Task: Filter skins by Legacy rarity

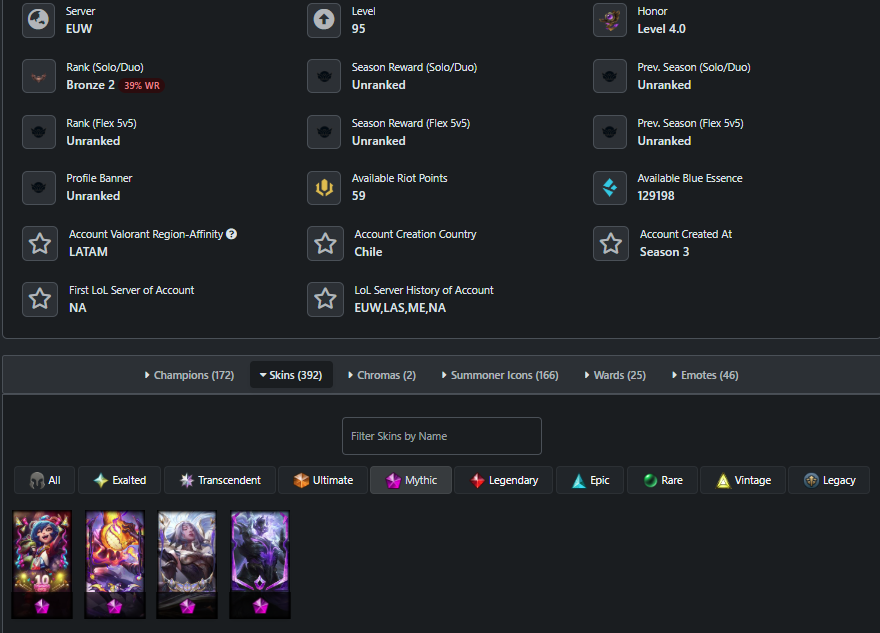Action: [x=829, y=480]
